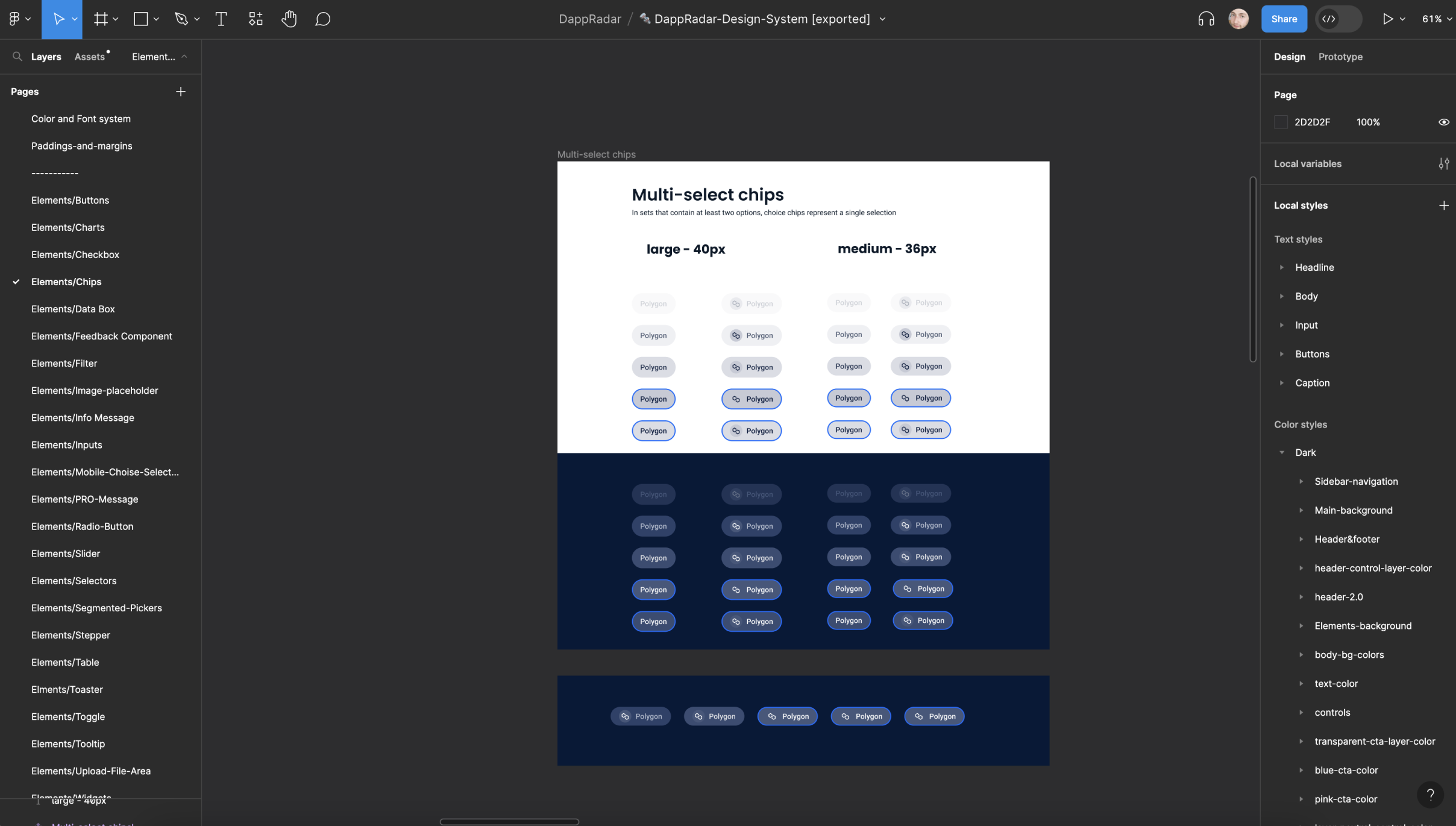This screenshot has height=826, width=1456.
Task: Expand the Body text styles
Action: 1282,297
